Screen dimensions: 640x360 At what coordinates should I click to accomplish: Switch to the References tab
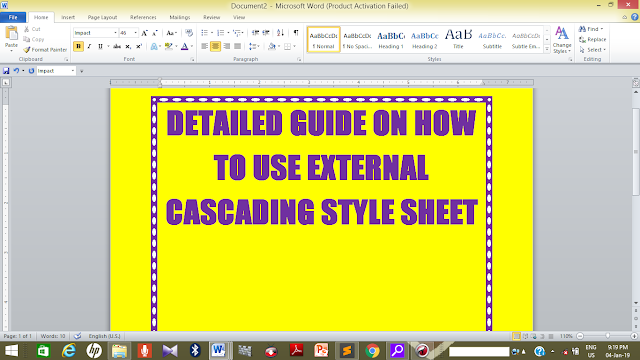143,17
